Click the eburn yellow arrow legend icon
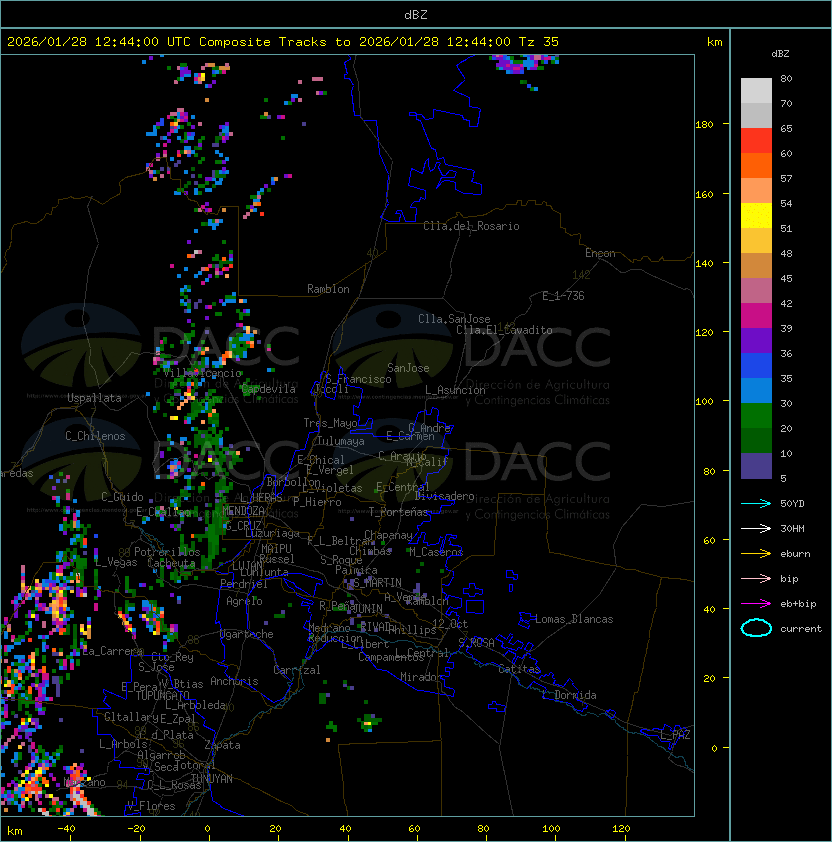This screenshot has width=832, height=842. tap(756, 554)
